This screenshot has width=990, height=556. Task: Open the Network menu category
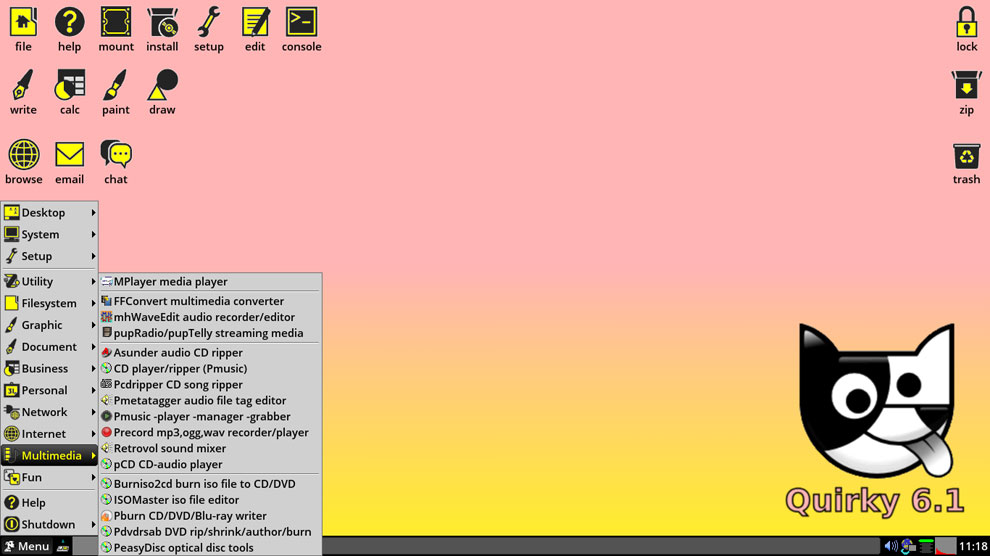(49, 412)
